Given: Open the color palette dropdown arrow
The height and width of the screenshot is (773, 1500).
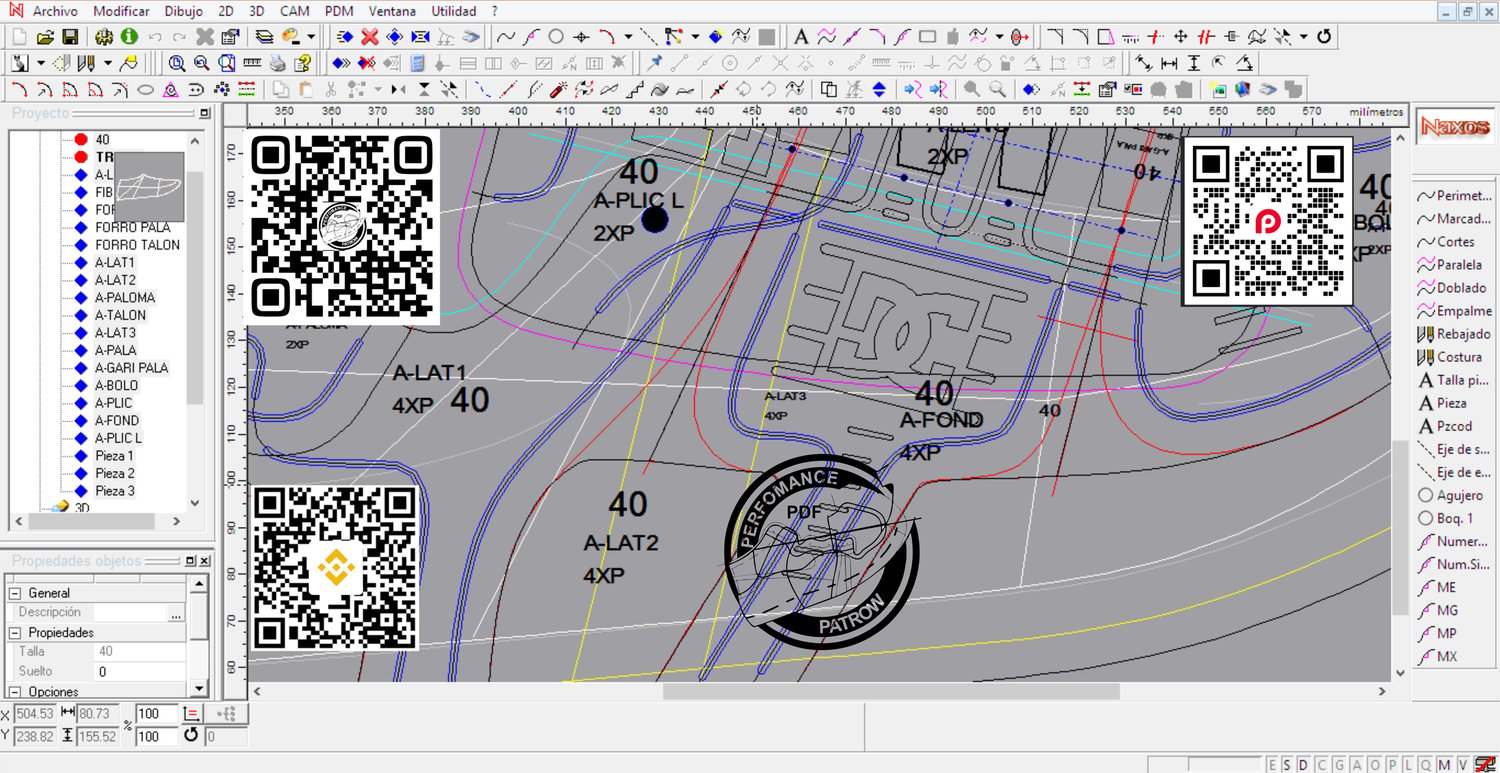Looking at the screenshot, I should pyautogui.click(x=311, y=37).
